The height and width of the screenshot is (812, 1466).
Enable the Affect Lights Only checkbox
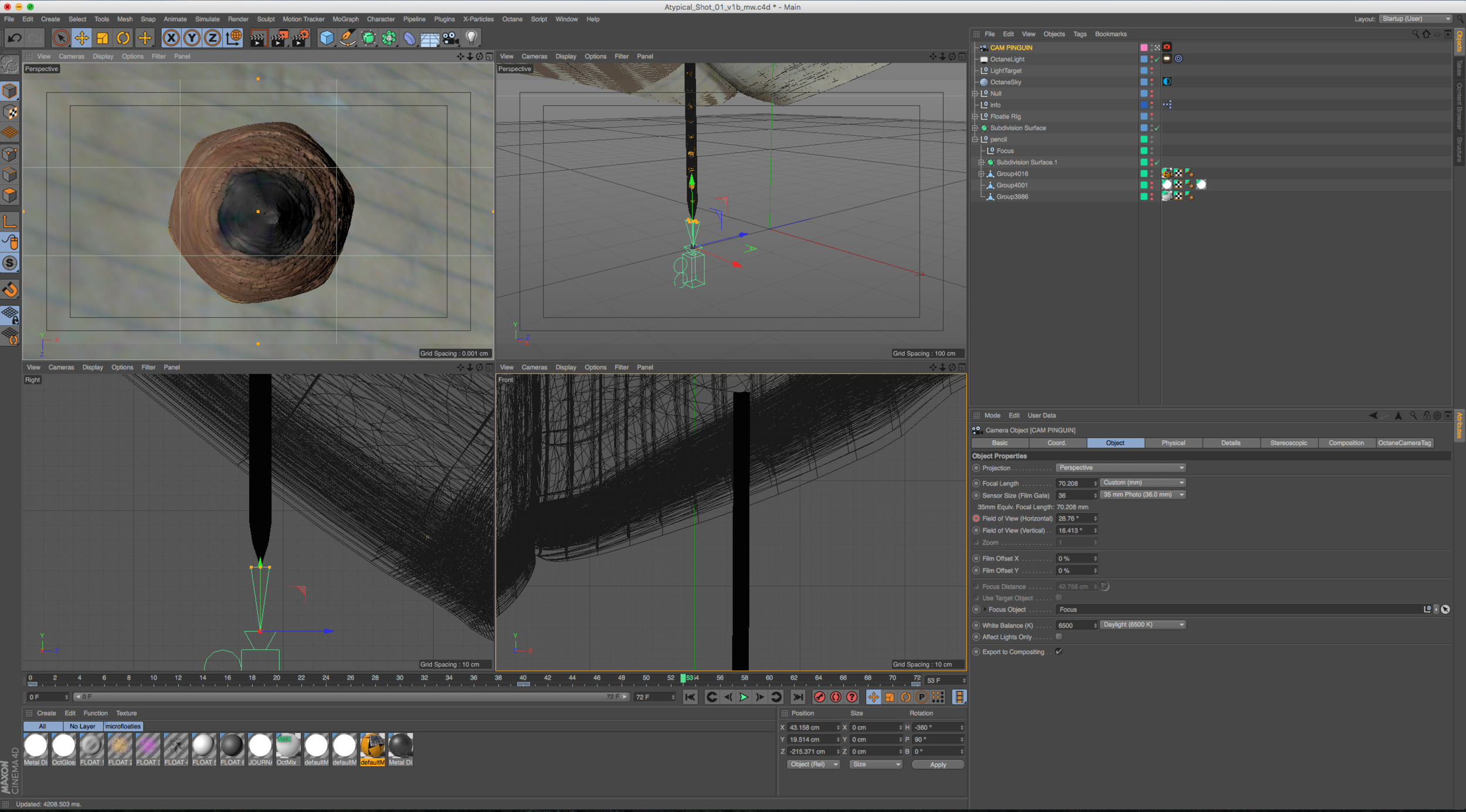click(x=1058, y=636)
